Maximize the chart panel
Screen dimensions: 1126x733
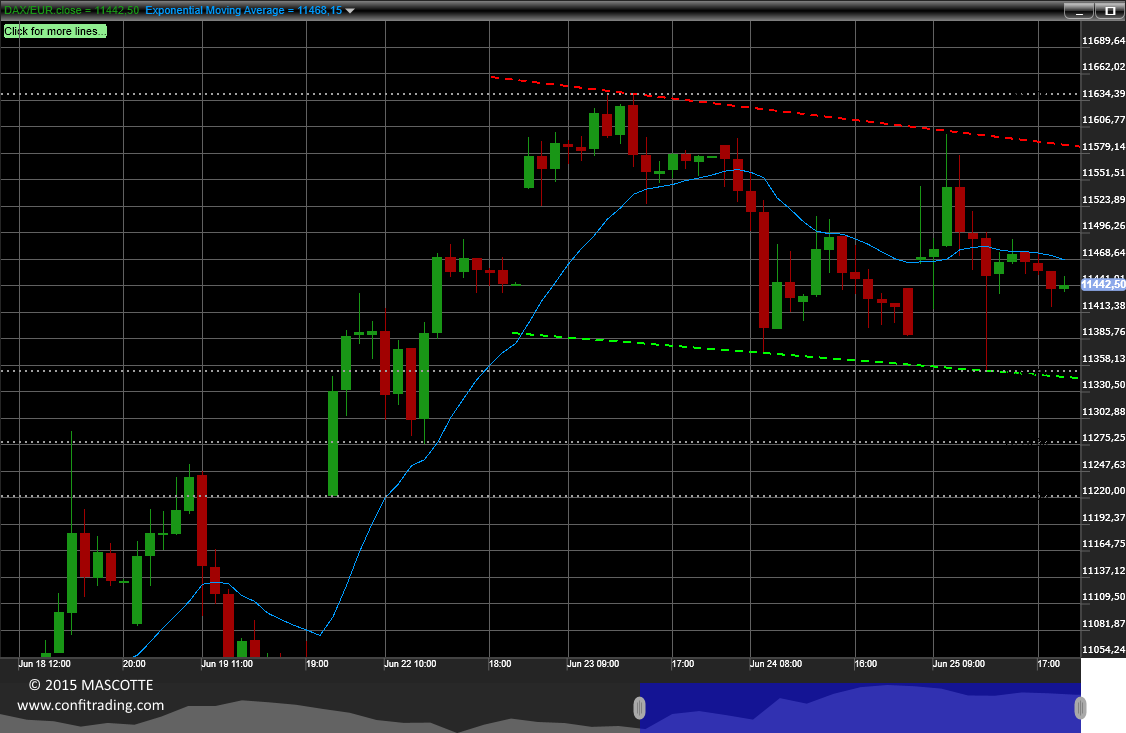pyautogui.click(x=1109, y=11)
